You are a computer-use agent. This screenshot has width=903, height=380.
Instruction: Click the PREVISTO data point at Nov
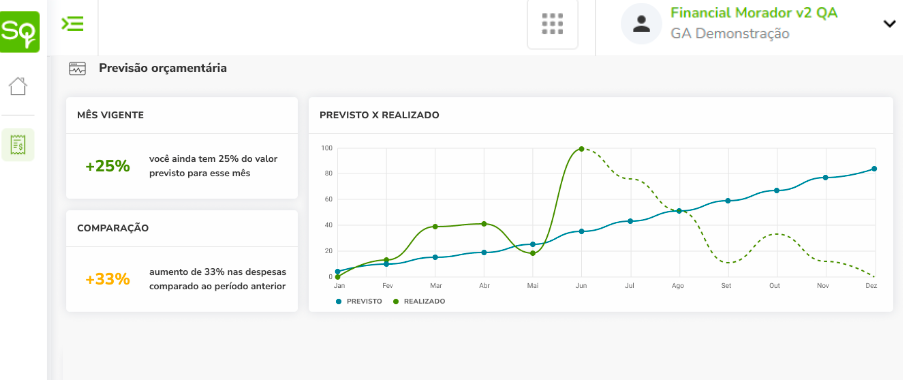click(x=825, y=177)
